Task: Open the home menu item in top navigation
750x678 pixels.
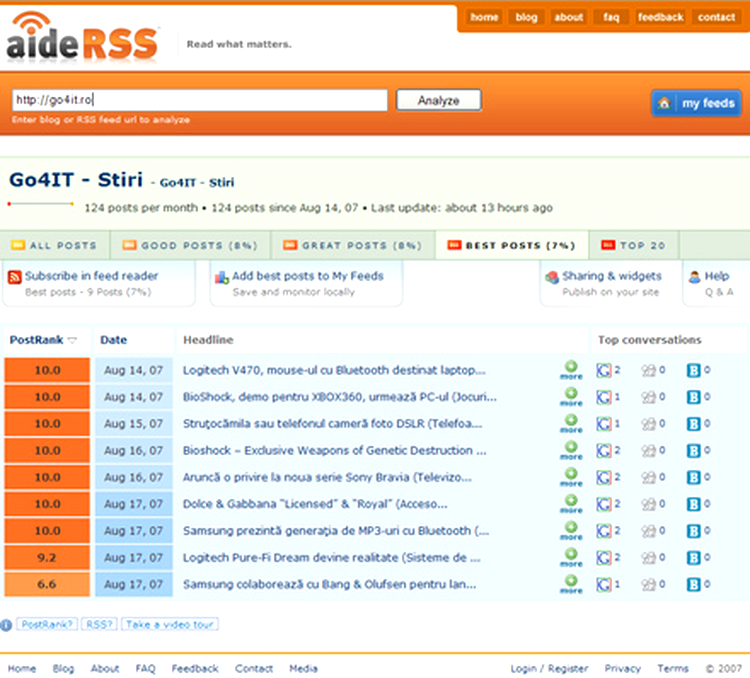Action: pos(484,17)
